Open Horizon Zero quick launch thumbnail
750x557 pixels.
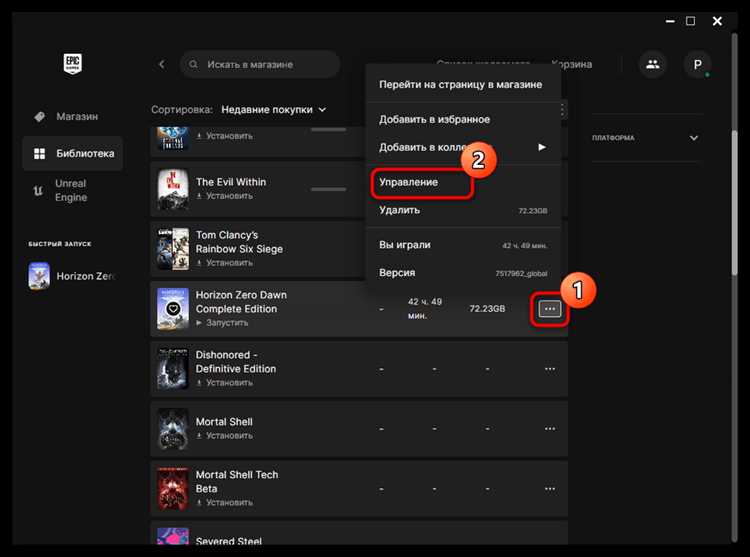[39, 276]
